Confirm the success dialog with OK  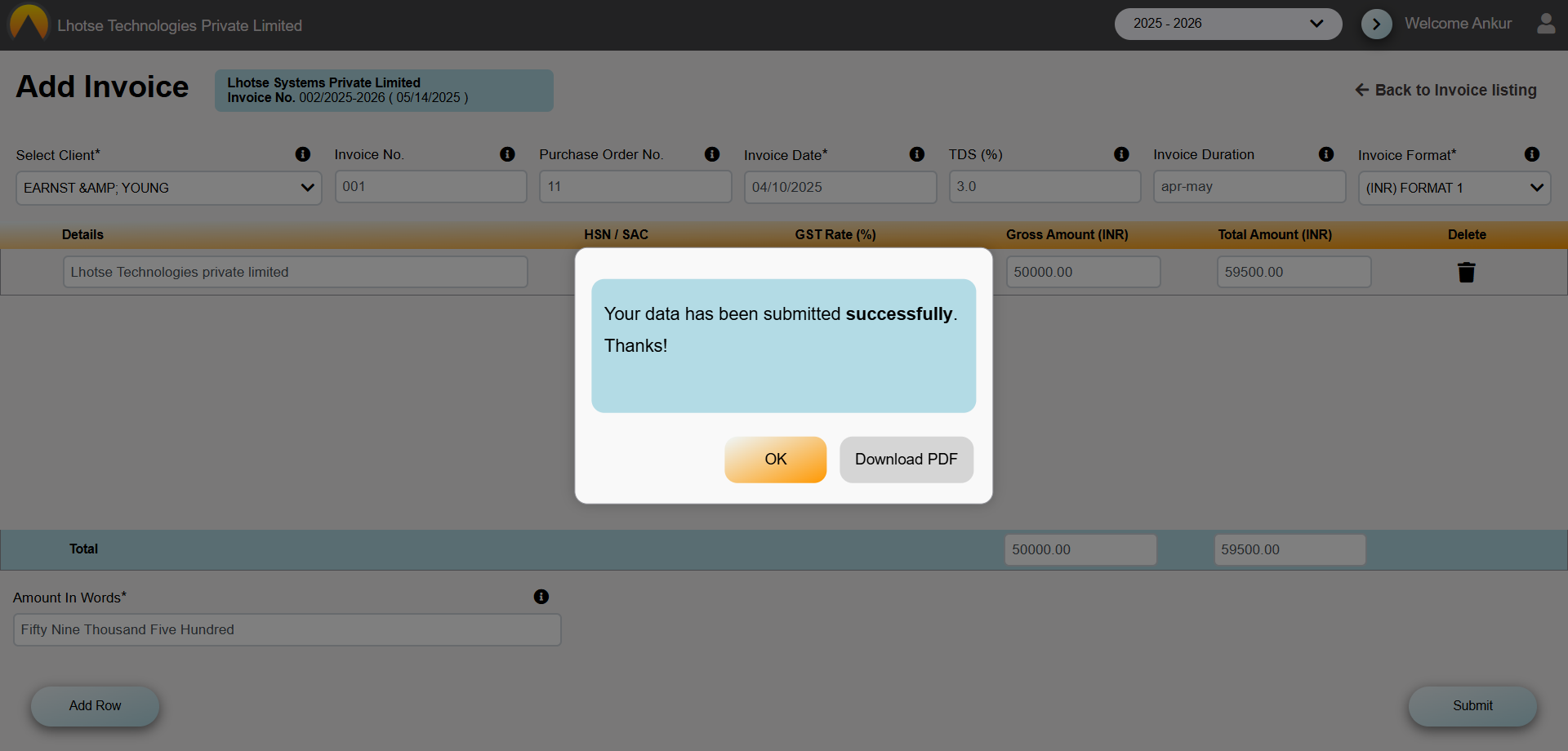pos(775,460)
